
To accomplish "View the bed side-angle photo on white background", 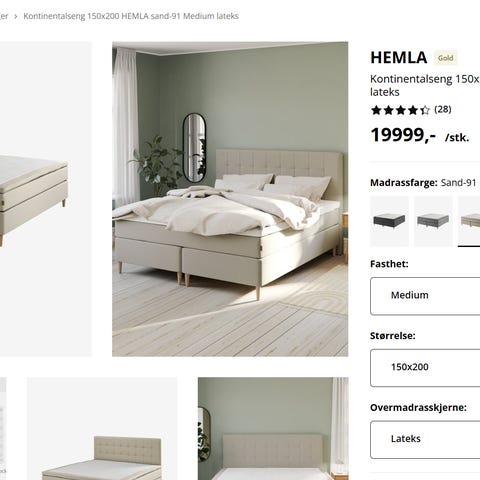I will click(46, 199).
